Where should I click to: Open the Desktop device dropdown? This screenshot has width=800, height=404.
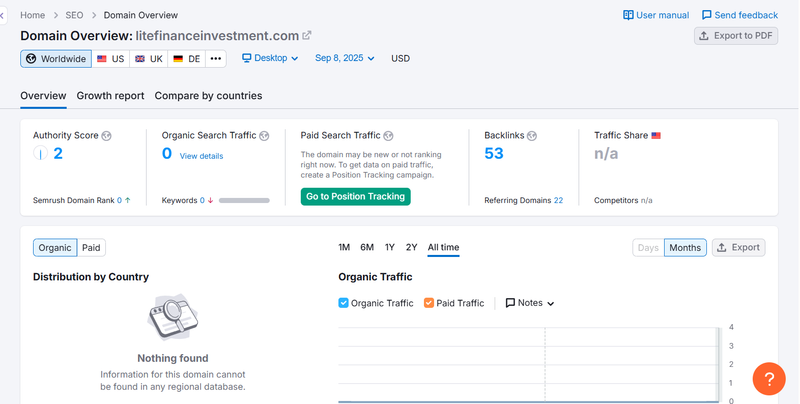[270, 58]
